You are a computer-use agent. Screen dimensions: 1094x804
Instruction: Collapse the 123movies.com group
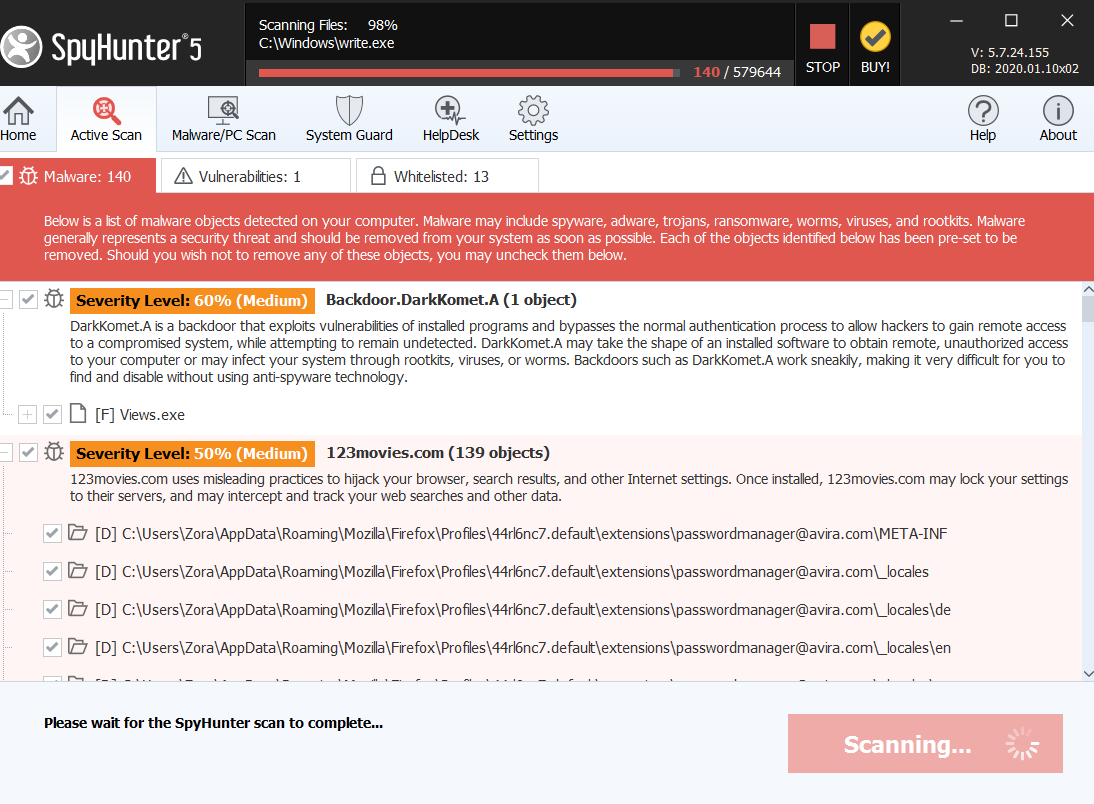5,452
